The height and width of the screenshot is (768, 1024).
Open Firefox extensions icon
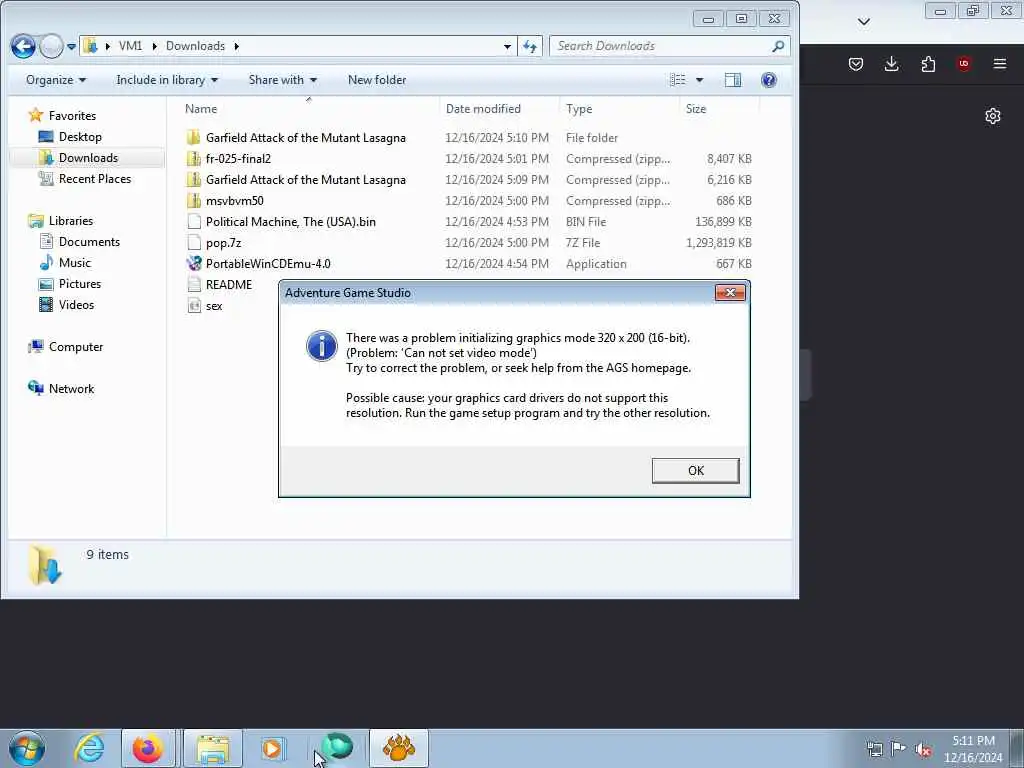[x=928, y=64]
